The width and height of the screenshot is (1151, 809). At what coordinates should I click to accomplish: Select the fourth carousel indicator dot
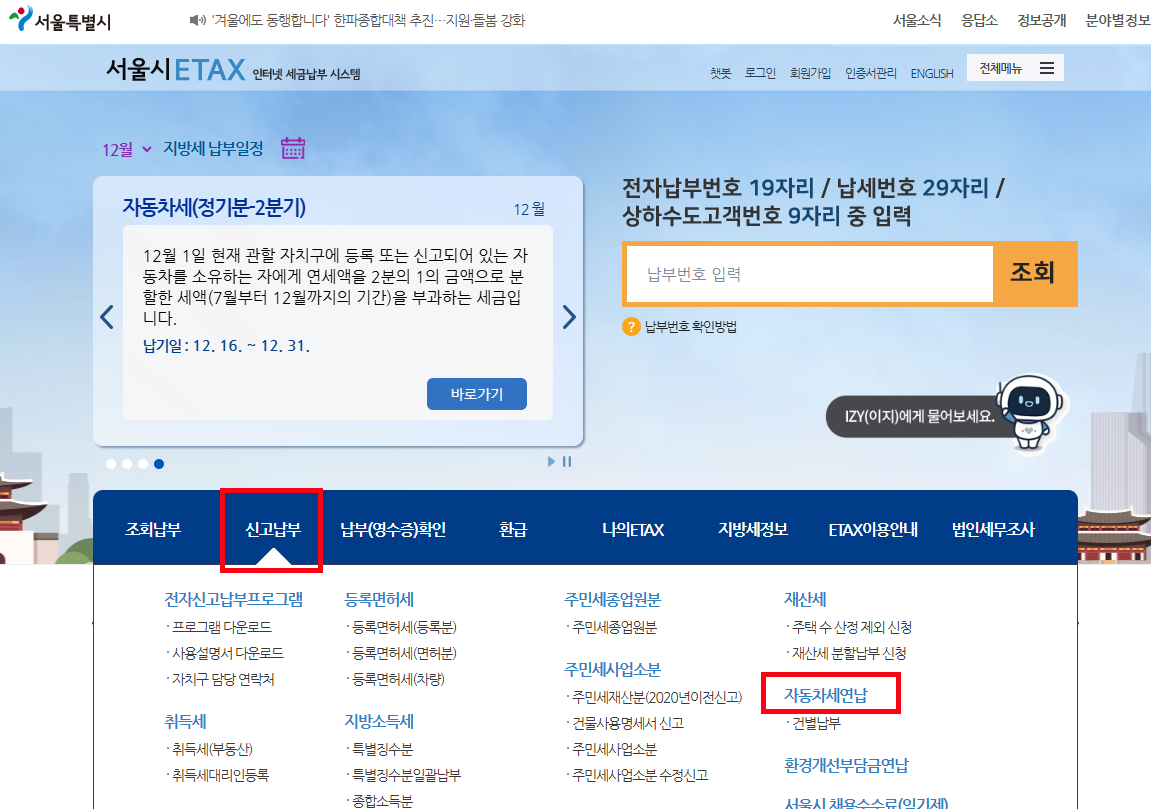[159, 463]
